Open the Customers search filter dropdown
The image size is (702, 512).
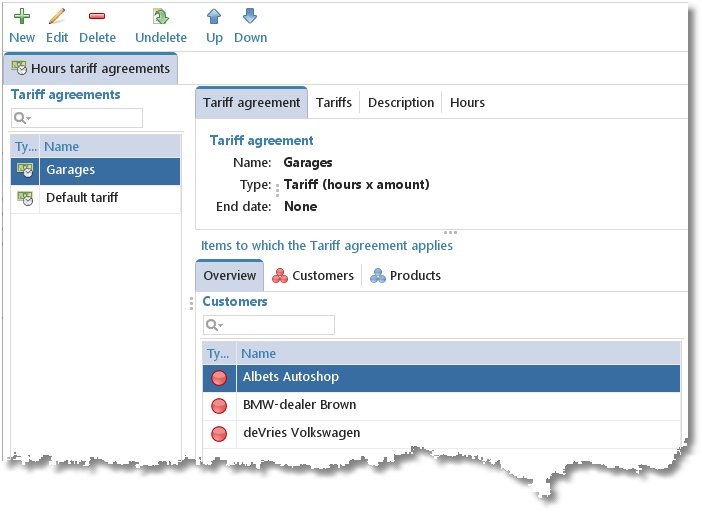coord(213,325)
